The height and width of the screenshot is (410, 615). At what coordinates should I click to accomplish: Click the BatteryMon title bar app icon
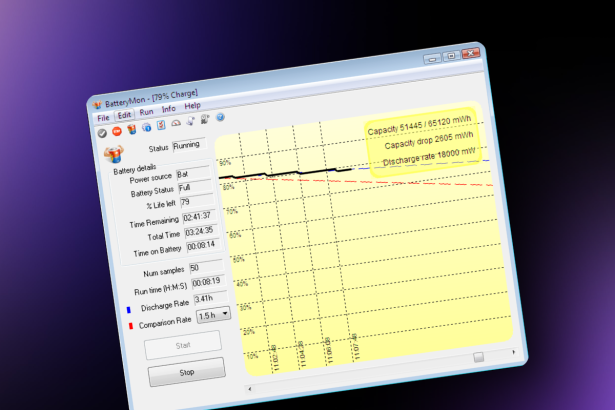coord(97,105)
